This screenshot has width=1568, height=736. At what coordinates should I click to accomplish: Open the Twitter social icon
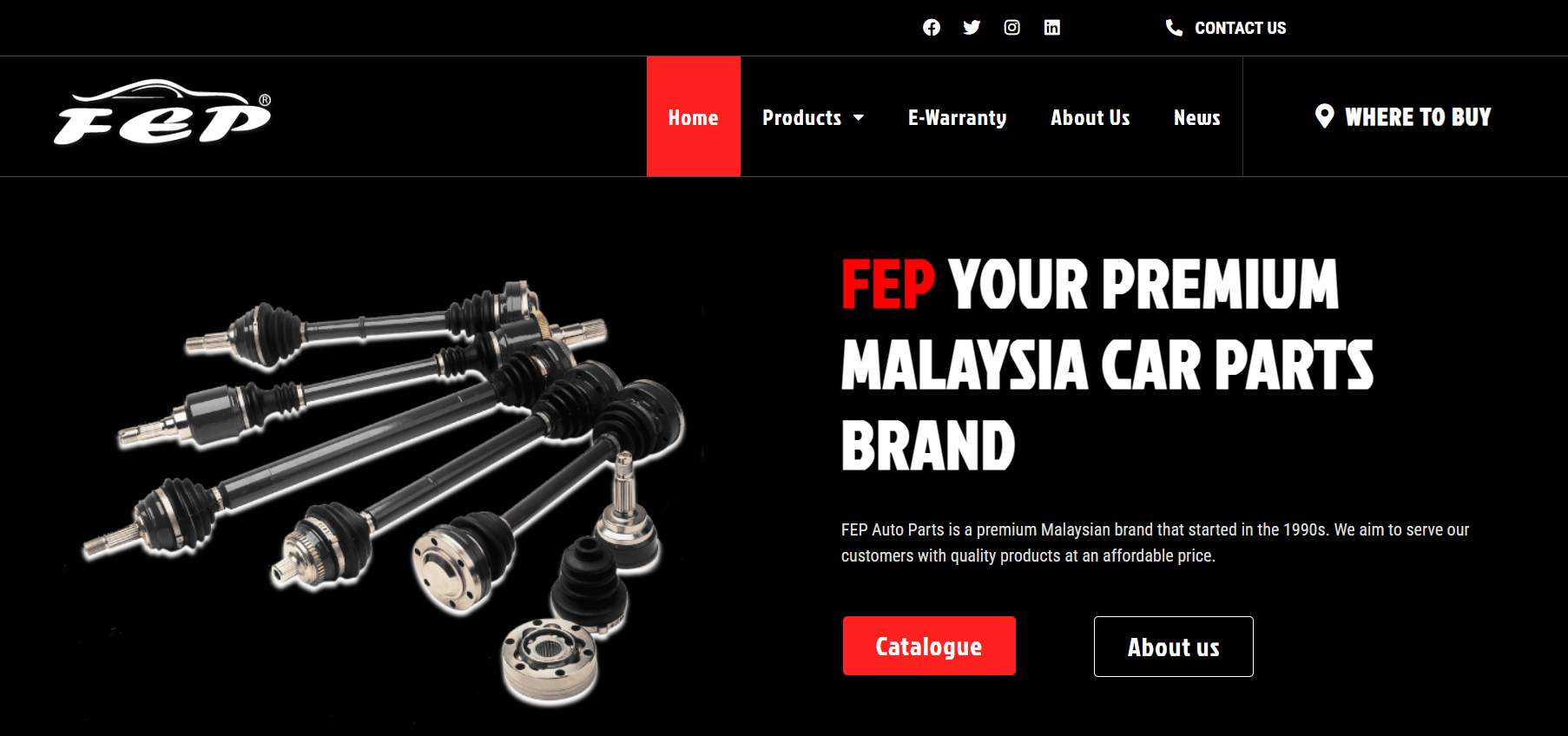(972, 28)
